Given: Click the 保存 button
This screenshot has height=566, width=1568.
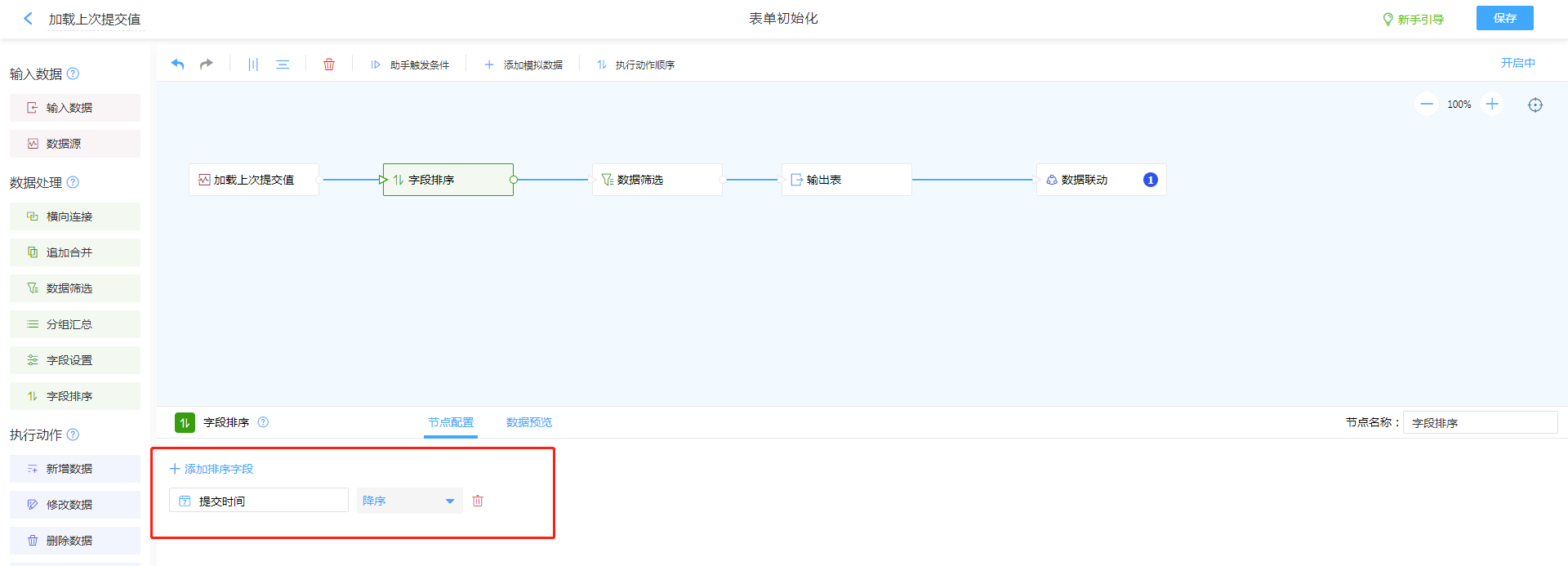Looking at the screenshot, I should click(x=1504, y=18).
